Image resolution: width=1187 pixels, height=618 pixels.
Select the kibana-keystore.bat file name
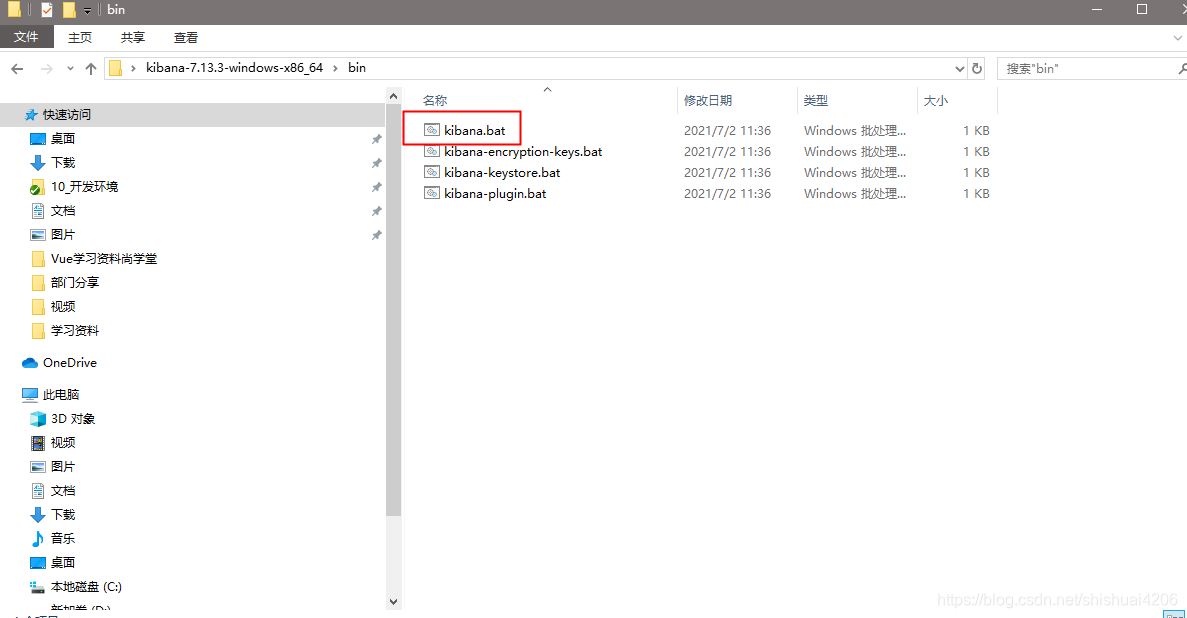tap(502, 173)
